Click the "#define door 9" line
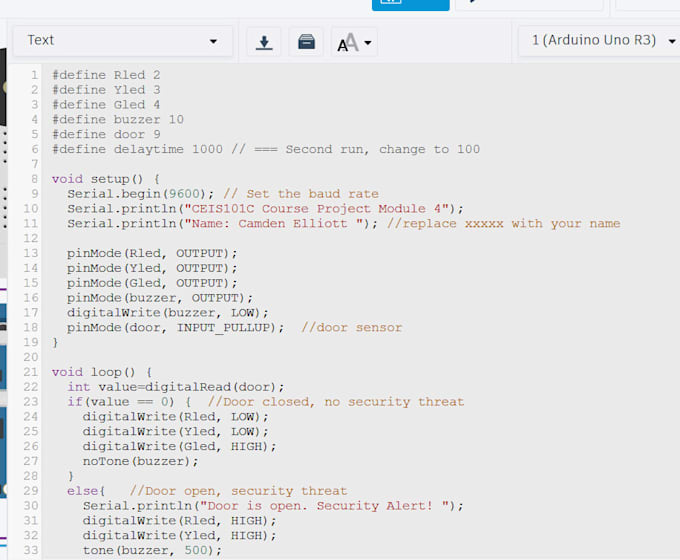This screenshot has width=680, height=560. (106, 134)
